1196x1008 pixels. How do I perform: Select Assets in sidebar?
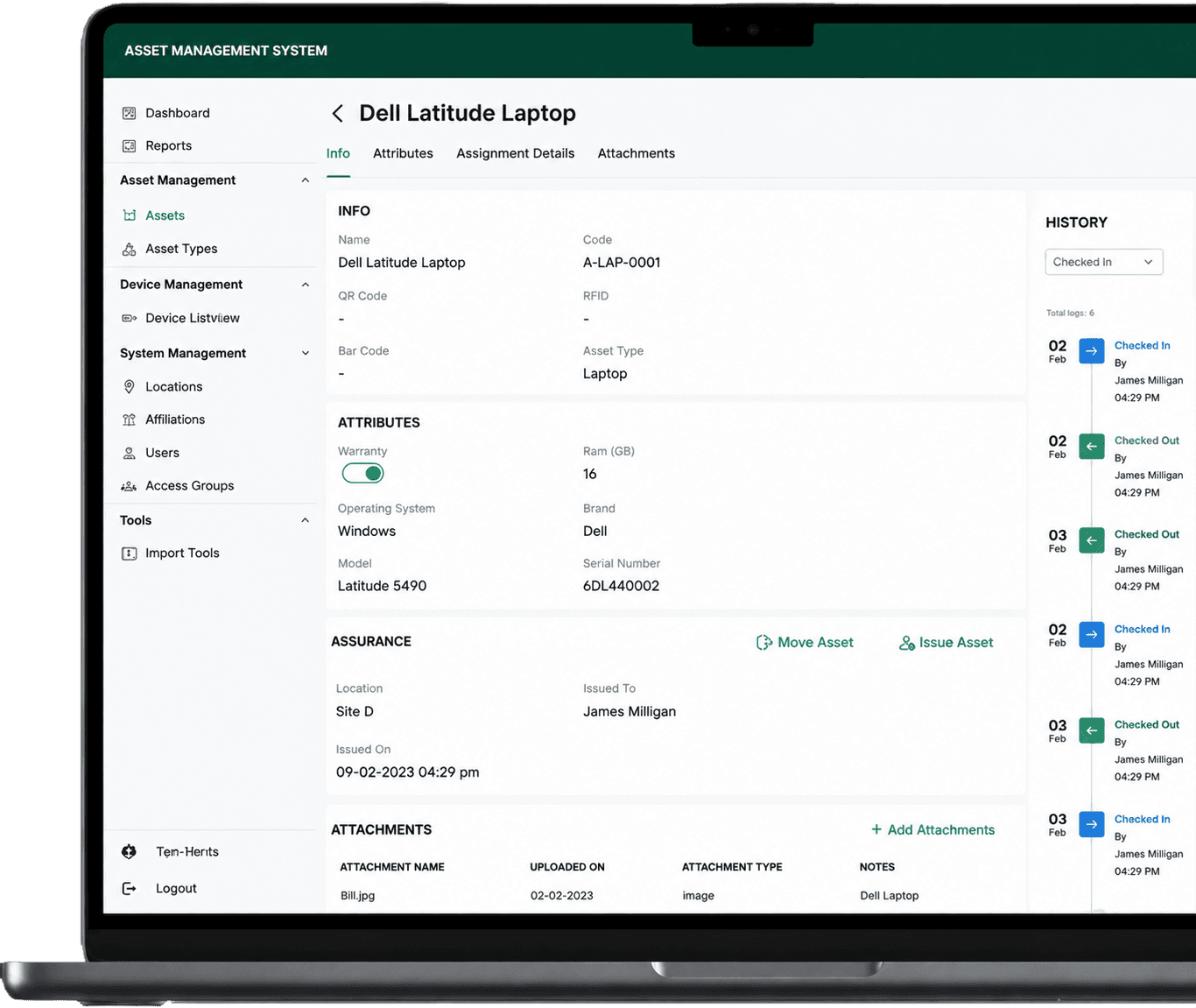point(165,215)
